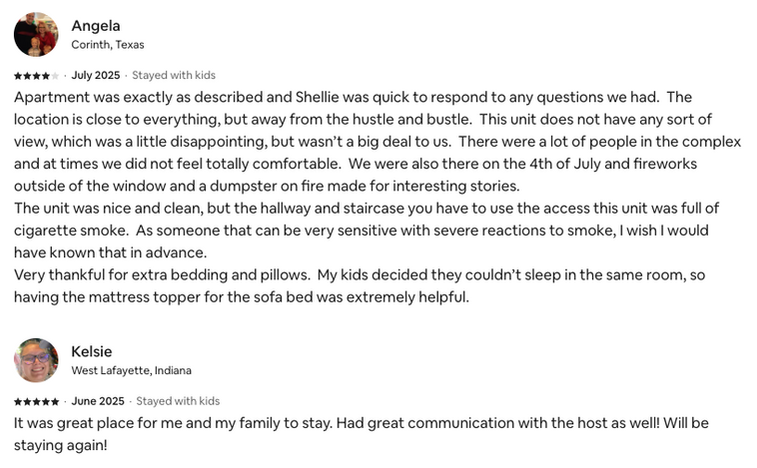
Task: Click the words 'staying again!' in Kelsie's review
Action: 60,445
